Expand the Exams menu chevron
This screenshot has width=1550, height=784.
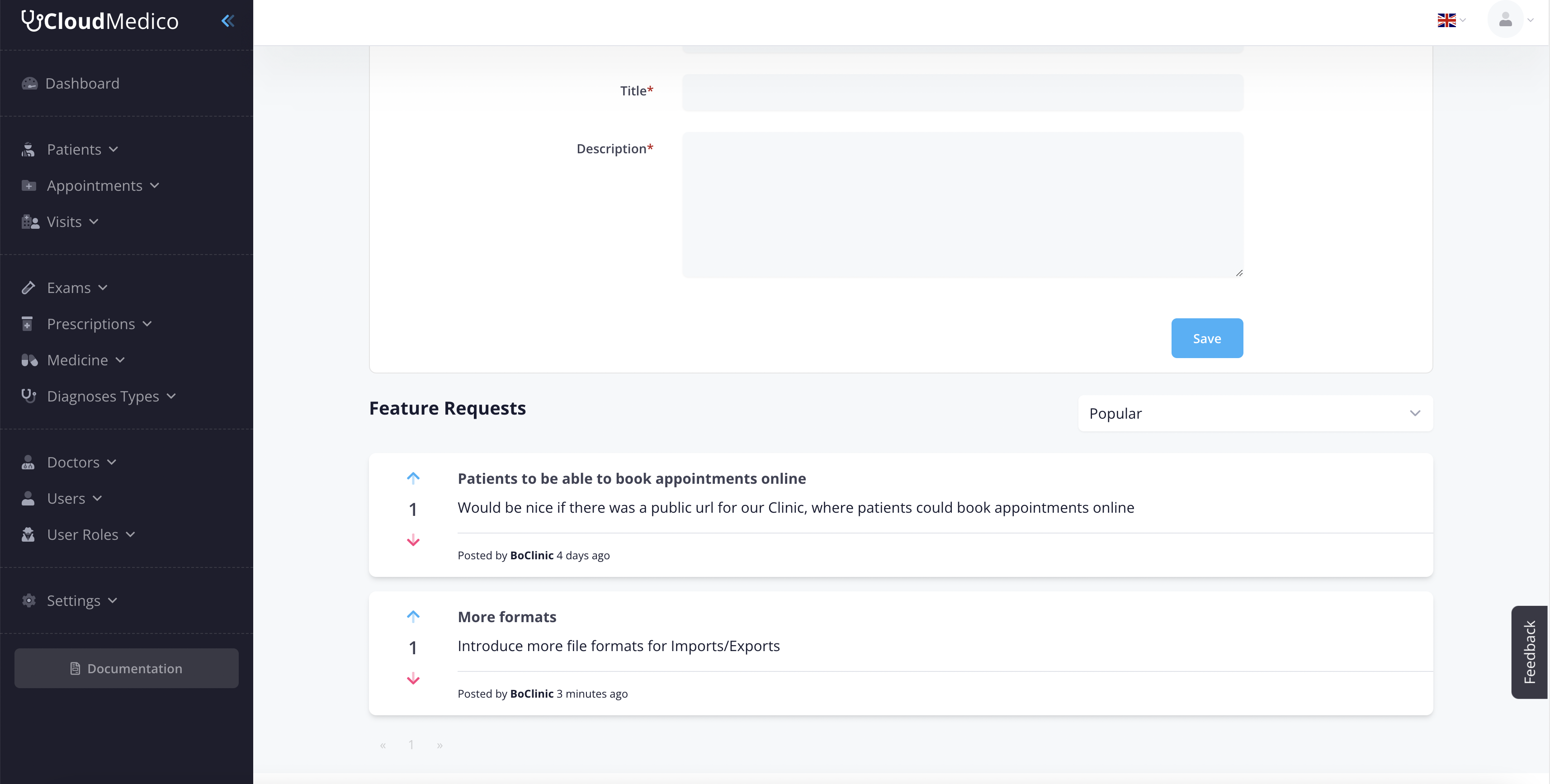pos(103,288)
